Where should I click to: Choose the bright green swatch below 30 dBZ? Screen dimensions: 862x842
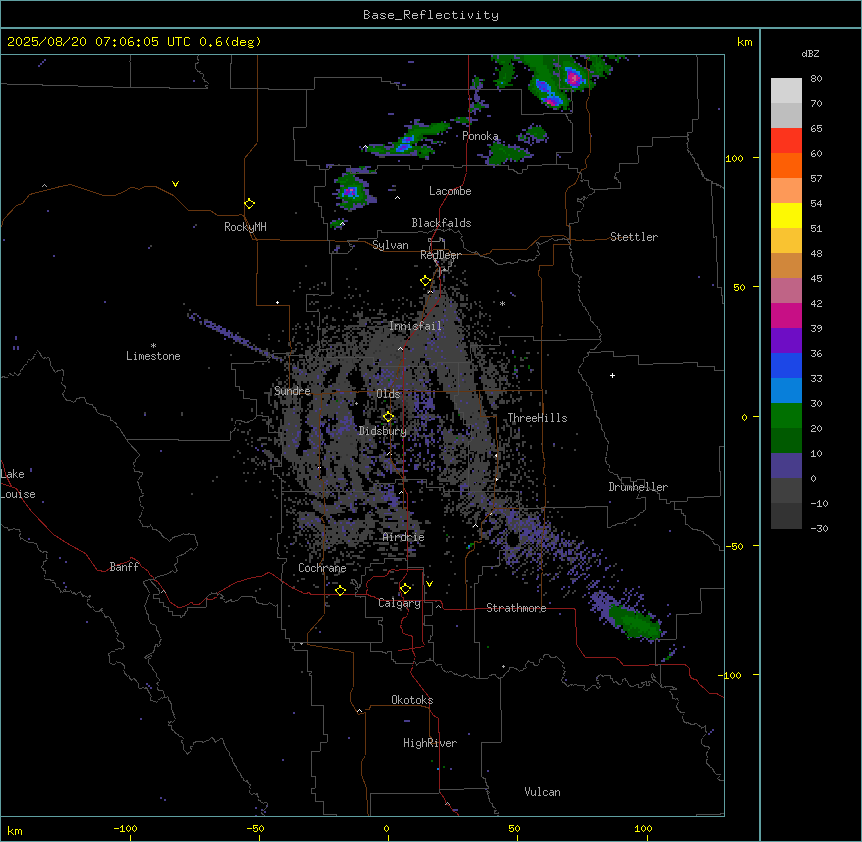point(786,416)
